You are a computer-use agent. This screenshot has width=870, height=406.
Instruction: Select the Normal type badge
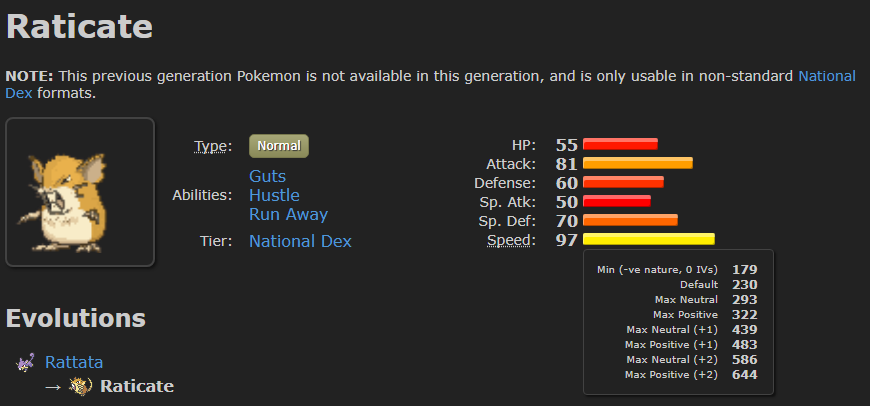279,146
